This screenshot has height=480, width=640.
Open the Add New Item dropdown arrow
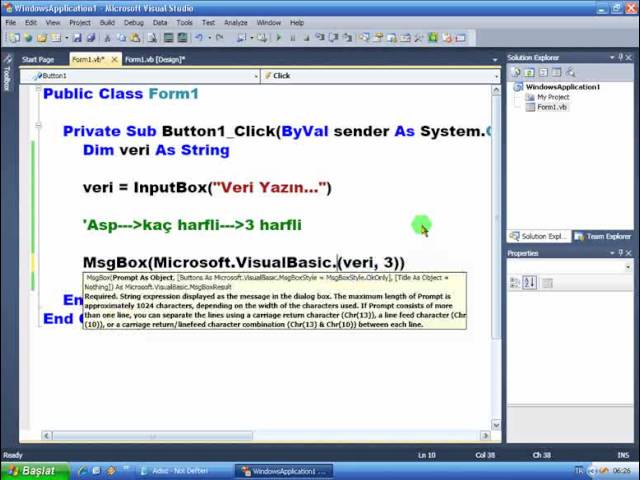point(67,38)
